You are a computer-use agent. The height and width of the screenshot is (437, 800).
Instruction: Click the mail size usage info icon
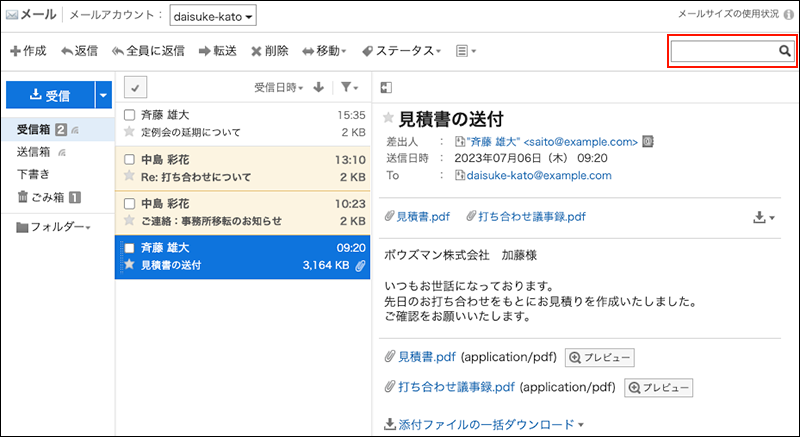tap(789, 15)
